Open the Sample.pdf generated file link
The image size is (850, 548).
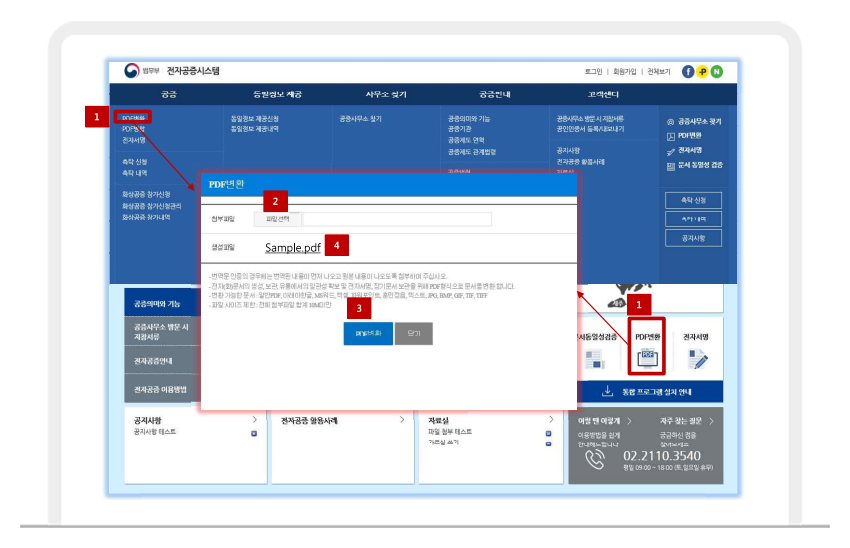293,246
